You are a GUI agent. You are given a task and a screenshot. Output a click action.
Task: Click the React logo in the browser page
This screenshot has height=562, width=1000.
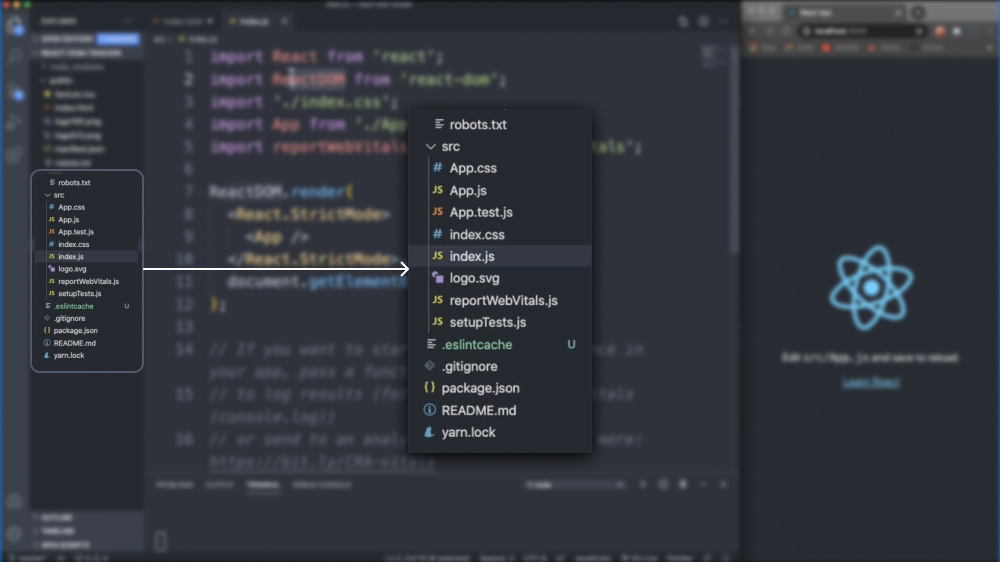pyautogui.click(x=871, y=288)
